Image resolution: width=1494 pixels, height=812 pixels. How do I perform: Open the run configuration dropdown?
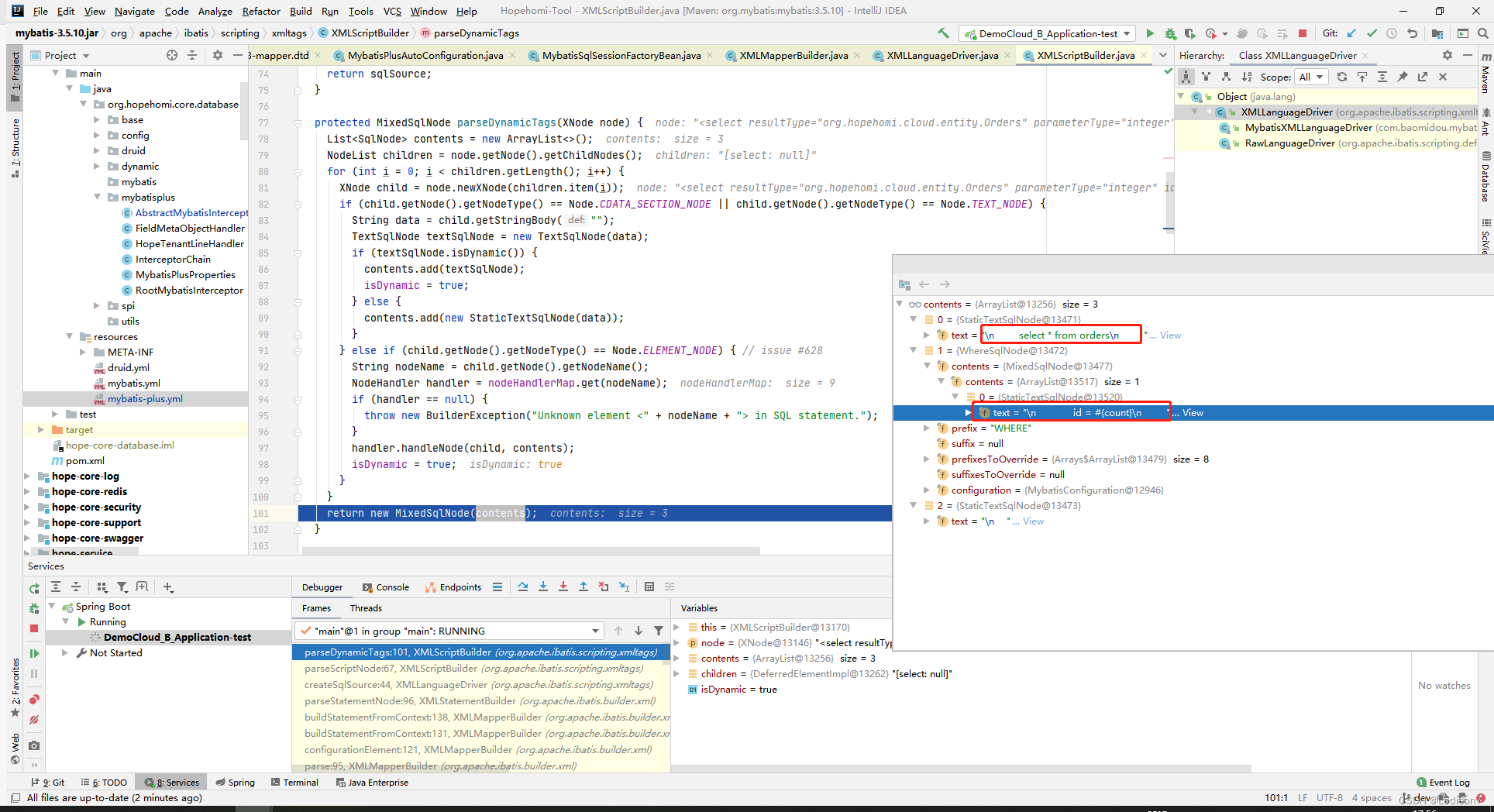click(x=1048, y=33)
